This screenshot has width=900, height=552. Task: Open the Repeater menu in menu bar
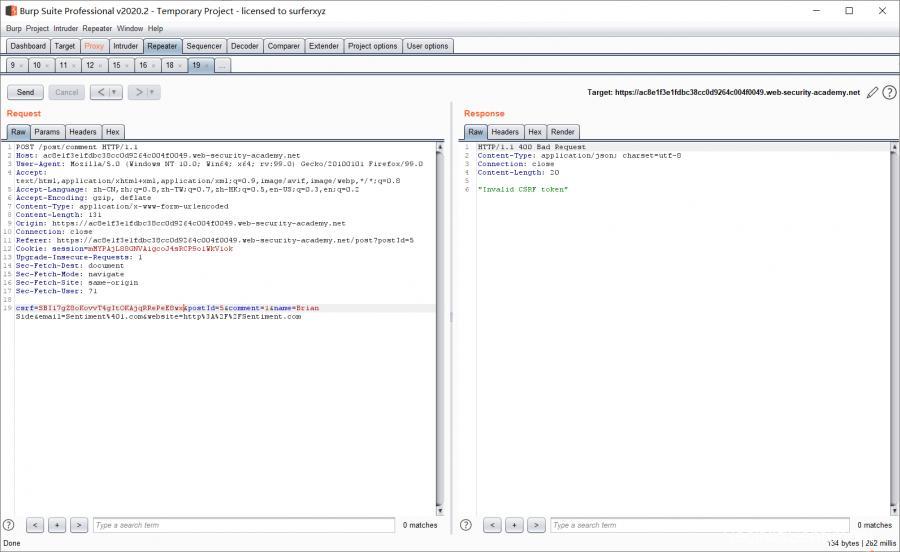(x=97, y=28)
